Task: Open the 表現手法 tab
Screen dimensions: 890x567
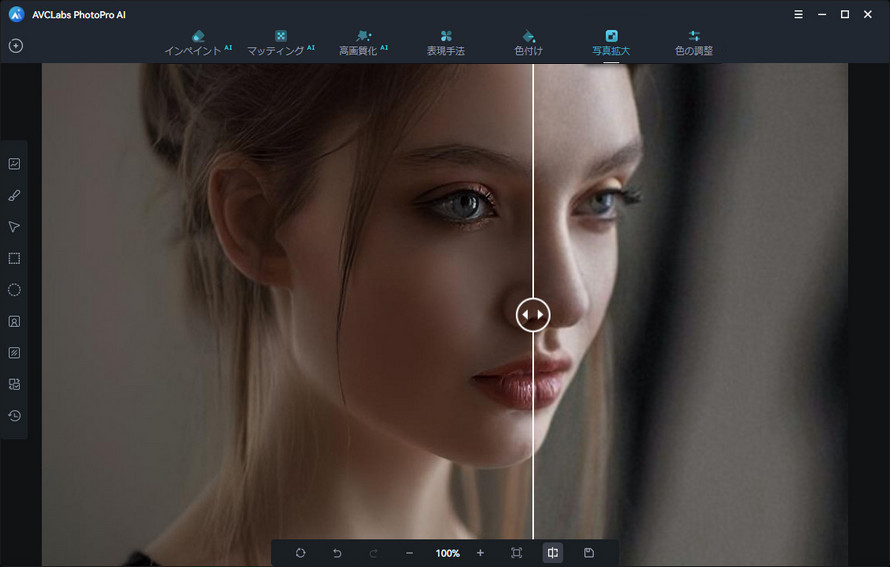Action: [446, 43]
